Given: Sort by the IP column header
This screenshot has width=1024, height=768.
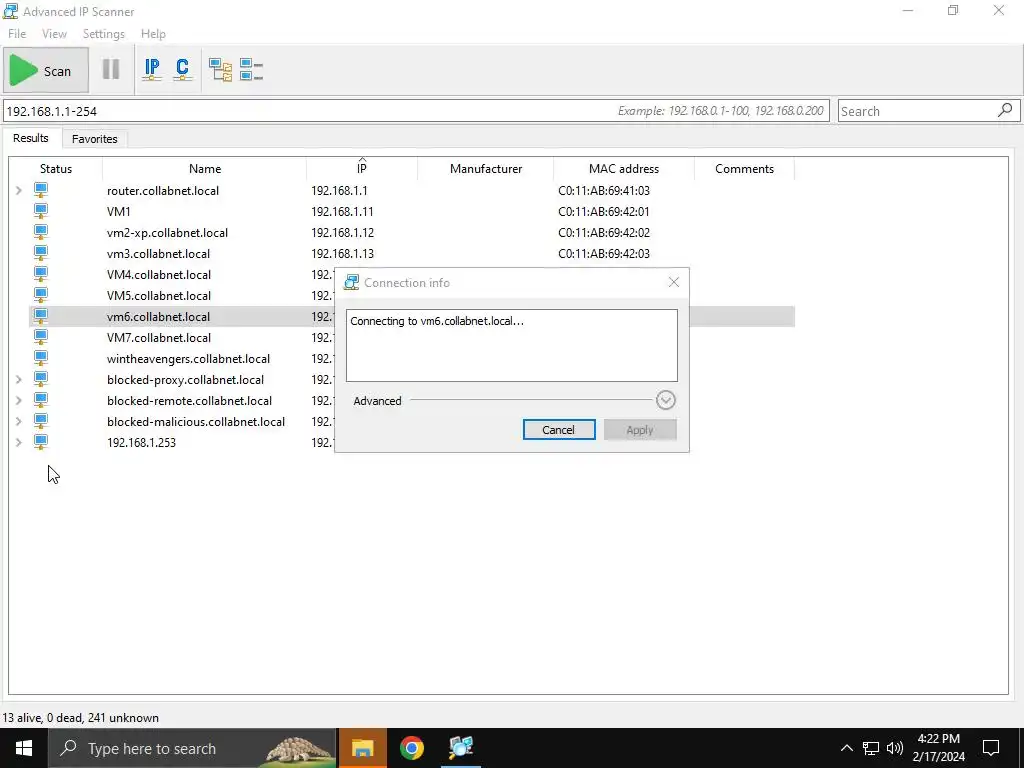Looking at the screenshot, I should tap(362, 168).
